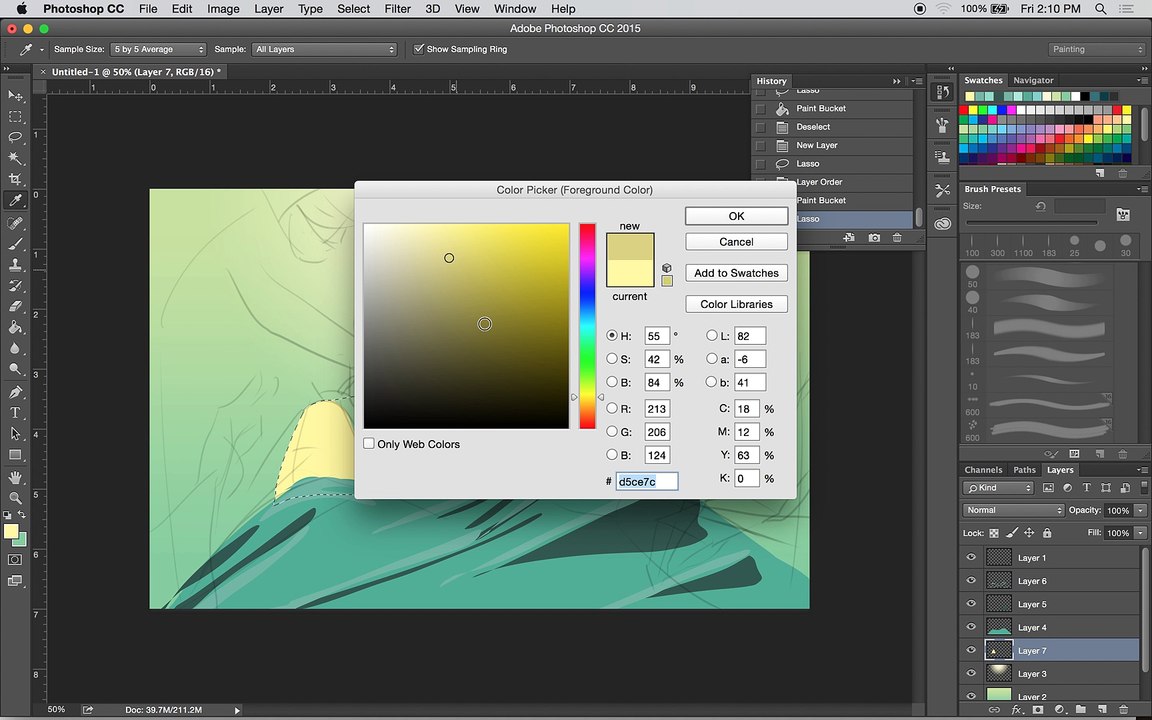The width and height of the screenshot is (1152, 720).
Task: Open Sample Size dropdown
Action: tap(158, 49)
